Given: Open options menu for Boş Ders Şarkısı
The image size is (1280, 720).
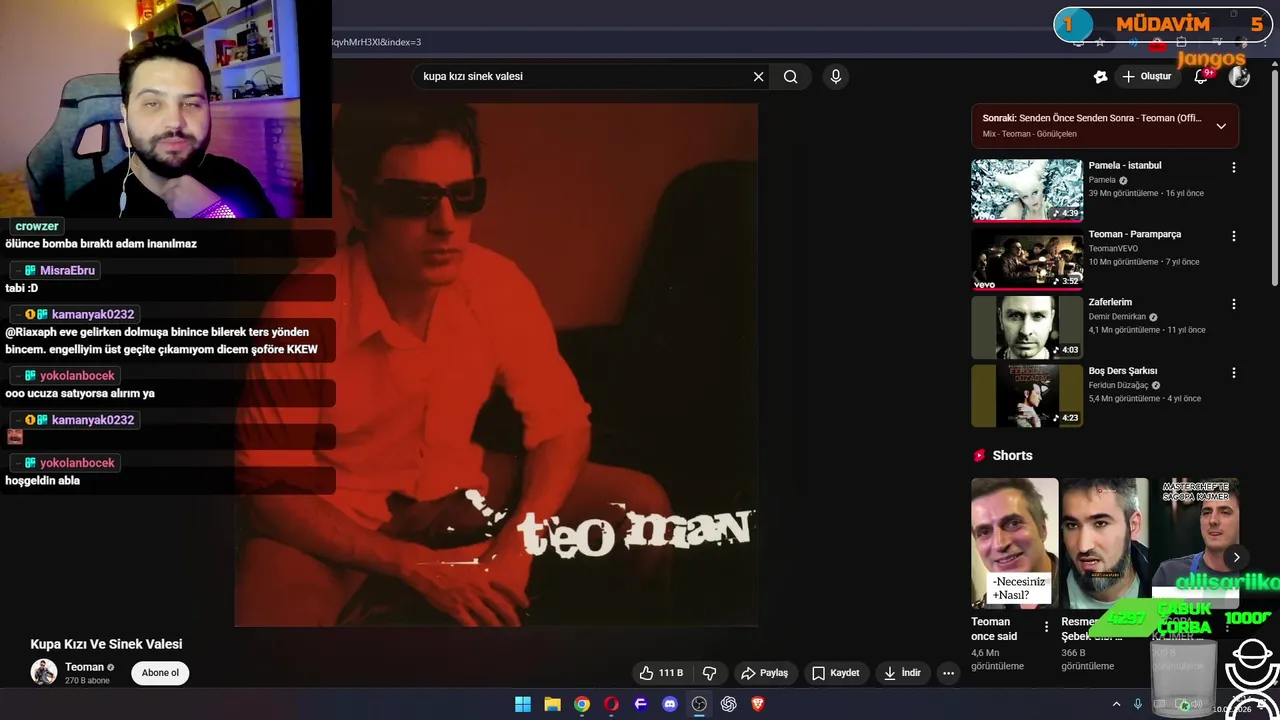Looking at the screenshot, I should coord(1233,373).
